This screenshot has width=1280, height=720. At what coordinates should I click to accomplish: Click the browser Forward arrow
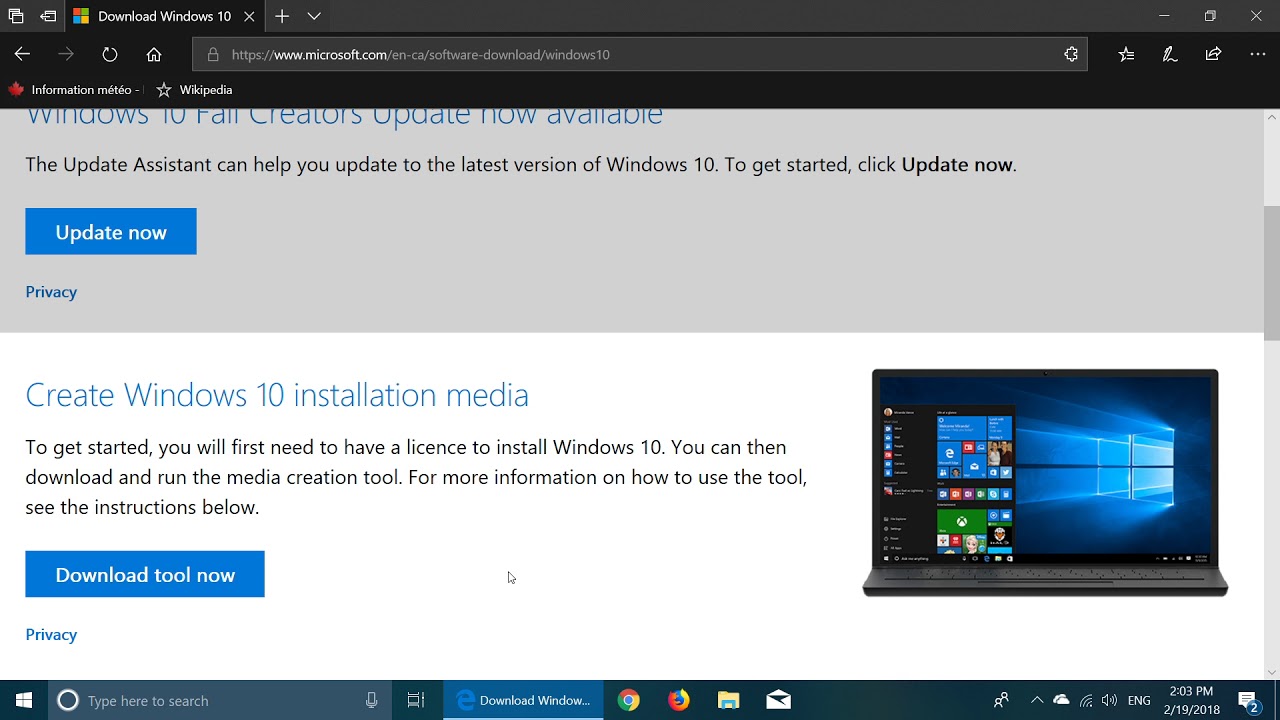coord(66,54)
